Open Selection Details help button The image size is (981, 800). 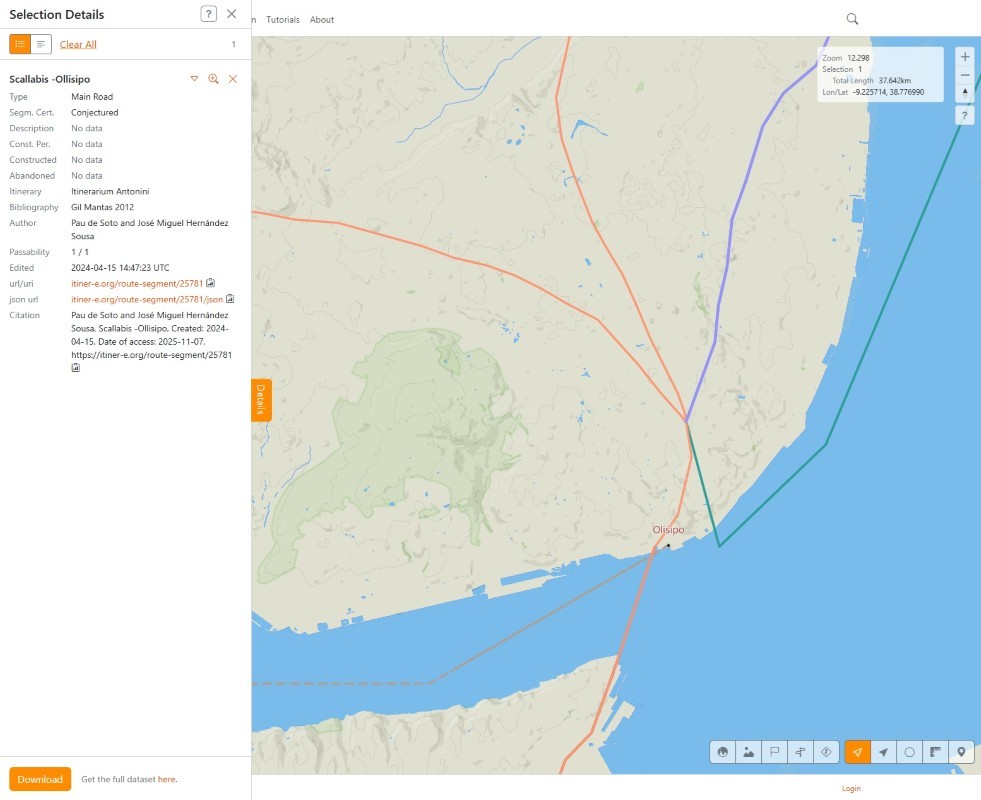coord(208,14)
